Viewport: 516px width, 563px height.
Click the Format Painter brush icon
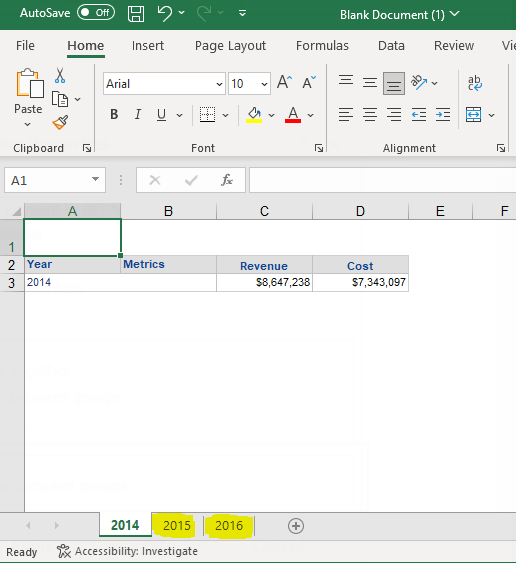click(x=60, y=122)
